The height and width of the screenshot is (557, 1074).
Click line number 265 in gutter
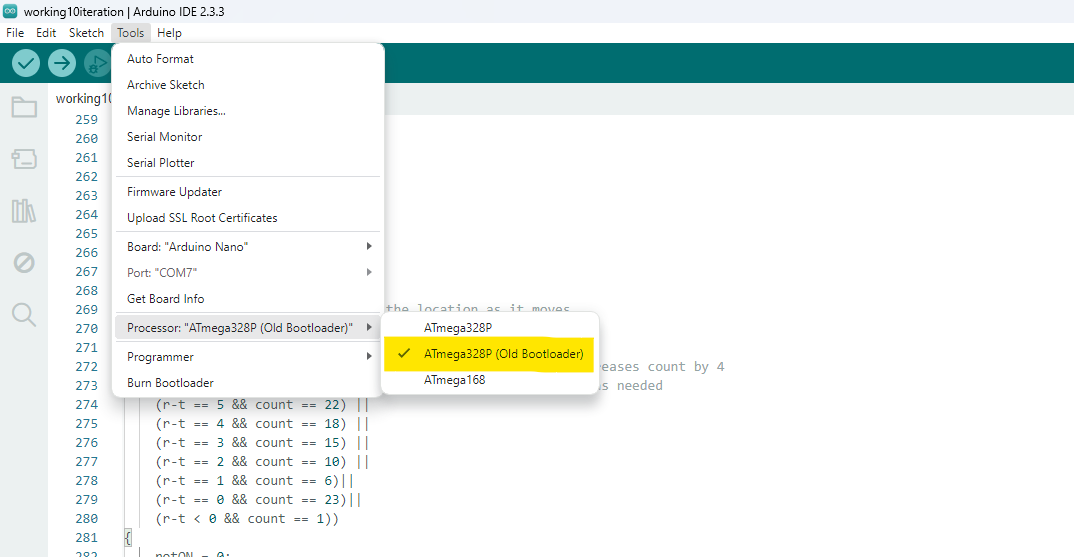(x=86, y=234)
